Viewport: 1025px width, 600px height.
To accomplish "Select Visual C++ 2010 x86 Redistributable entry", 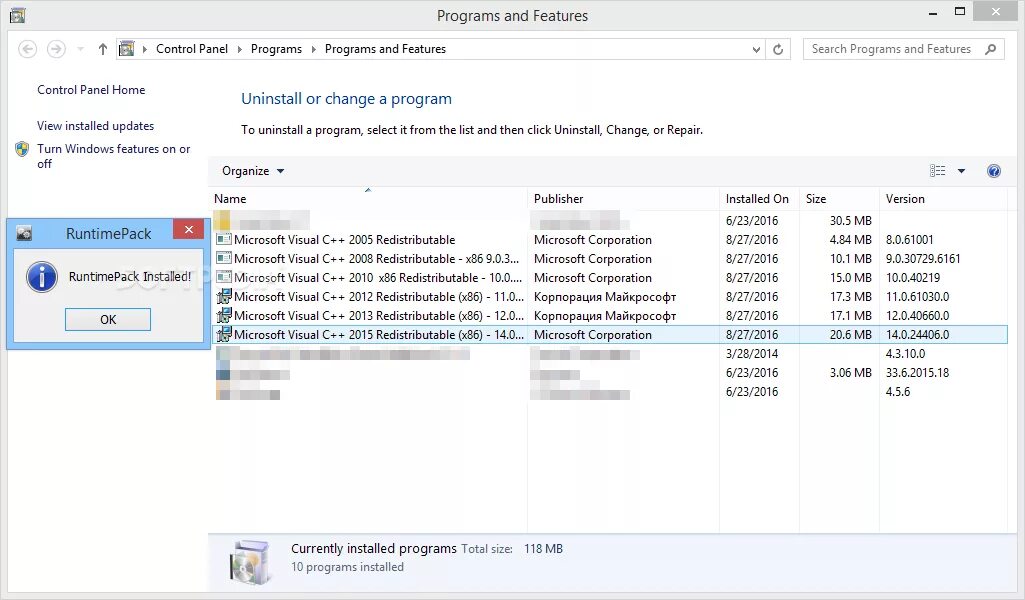I will point(609,278).
